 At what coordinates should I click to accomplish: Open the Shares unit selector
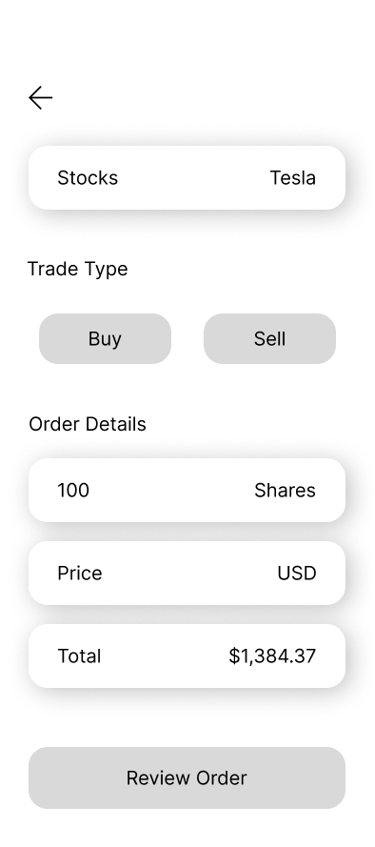[285, 490]
